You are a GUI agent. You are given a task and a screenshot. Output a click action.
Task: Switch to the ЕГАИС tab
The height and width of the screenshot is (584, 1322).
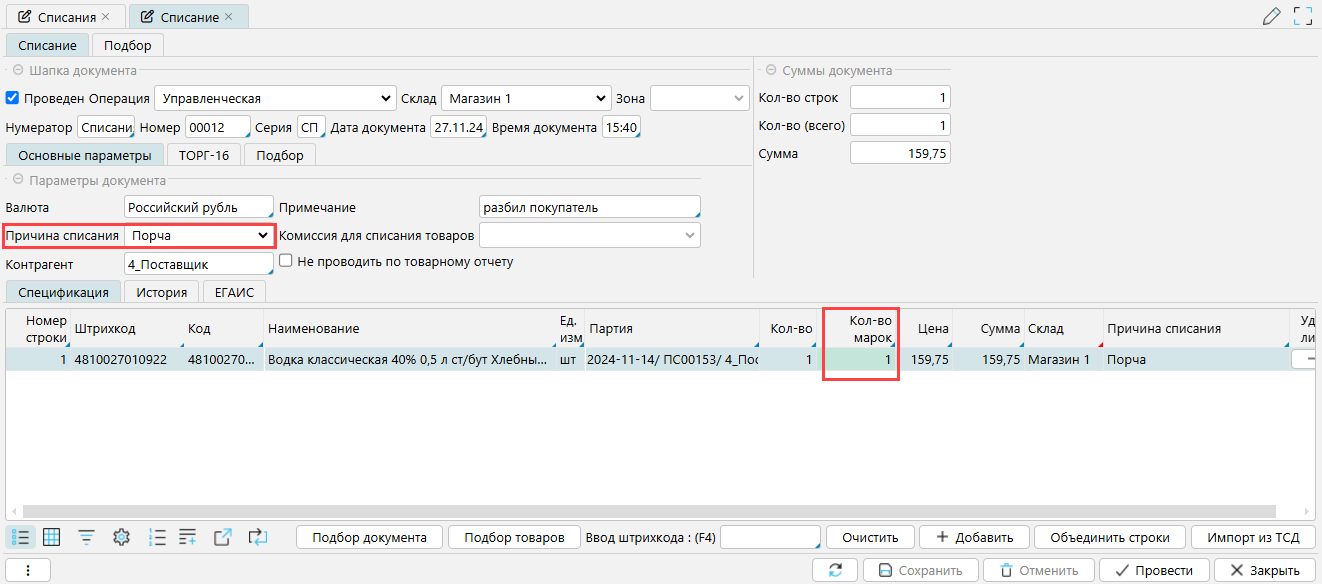tap(234, 292)
